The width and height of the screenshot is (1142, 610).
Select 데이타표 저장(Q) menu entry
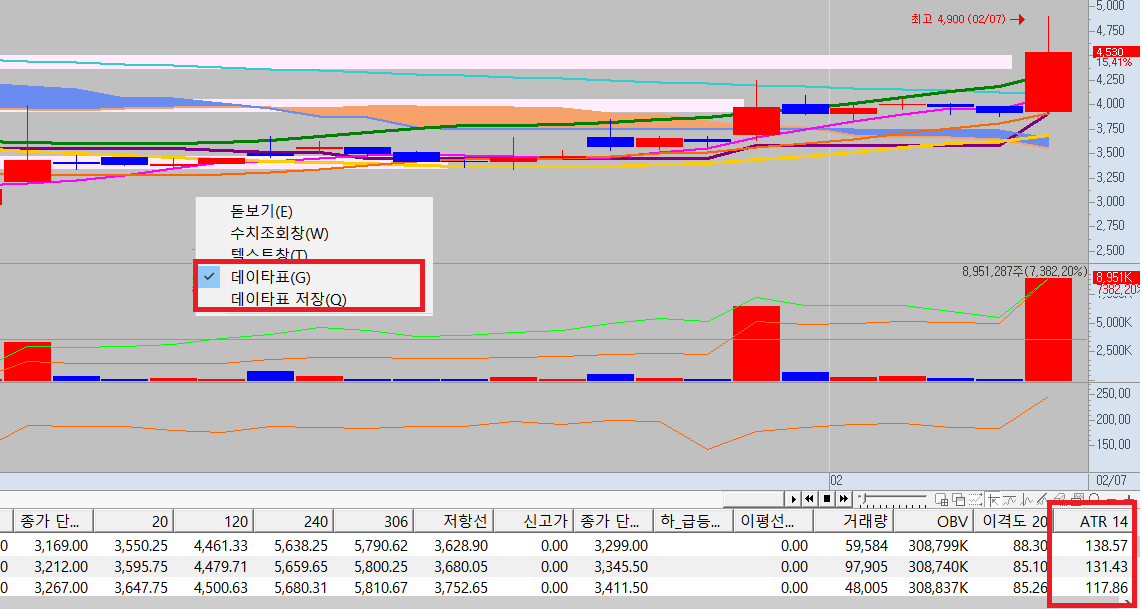click(x=288, y=299)
